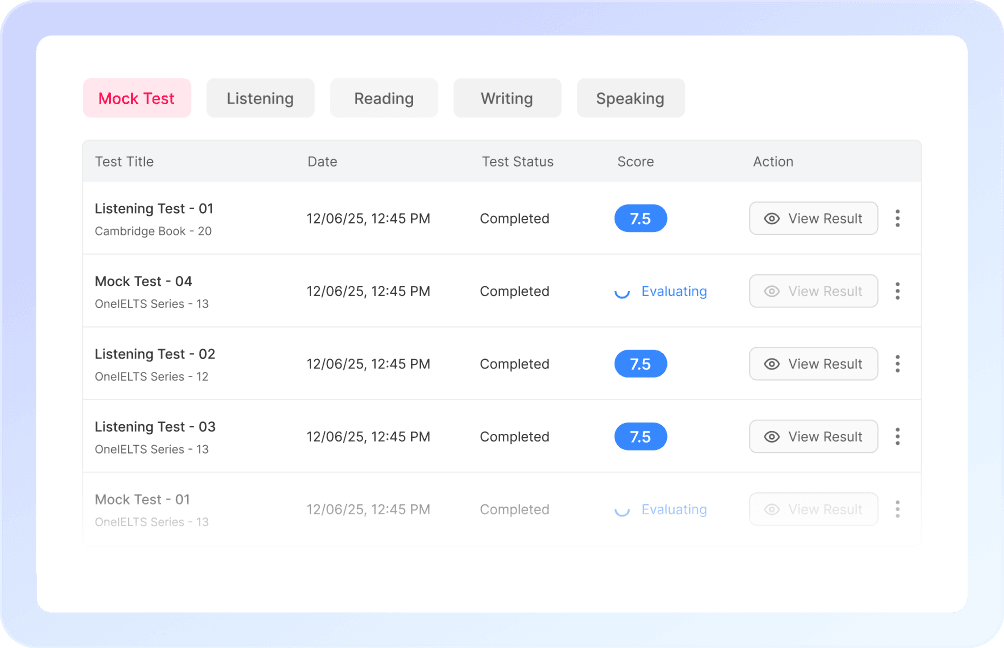The height and width of the screenshot is (648, 1004).
Task: Click the Evaluating status of Mock Test - 01
Action: pos(674,509)
